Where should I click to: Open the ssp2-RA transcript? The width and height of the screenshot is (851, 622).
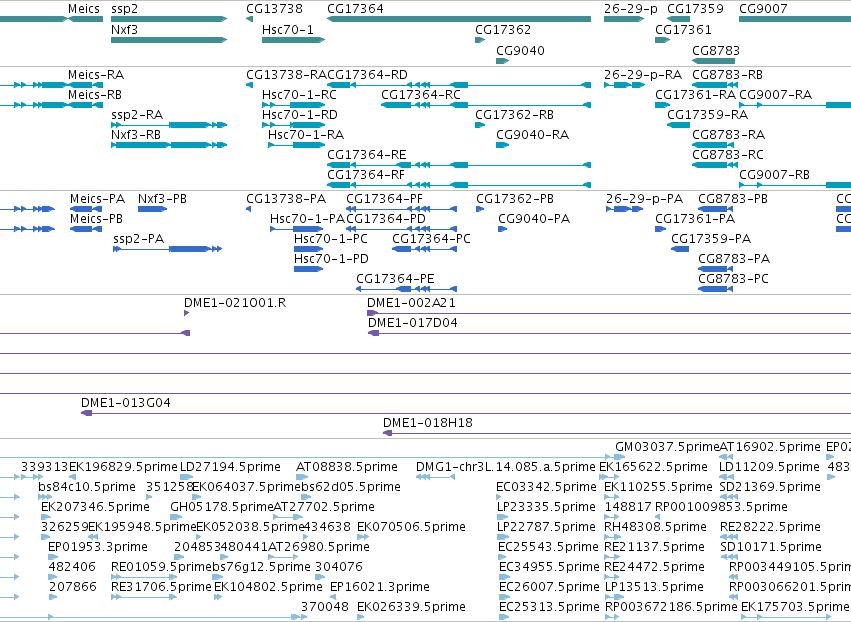(169, 125)
